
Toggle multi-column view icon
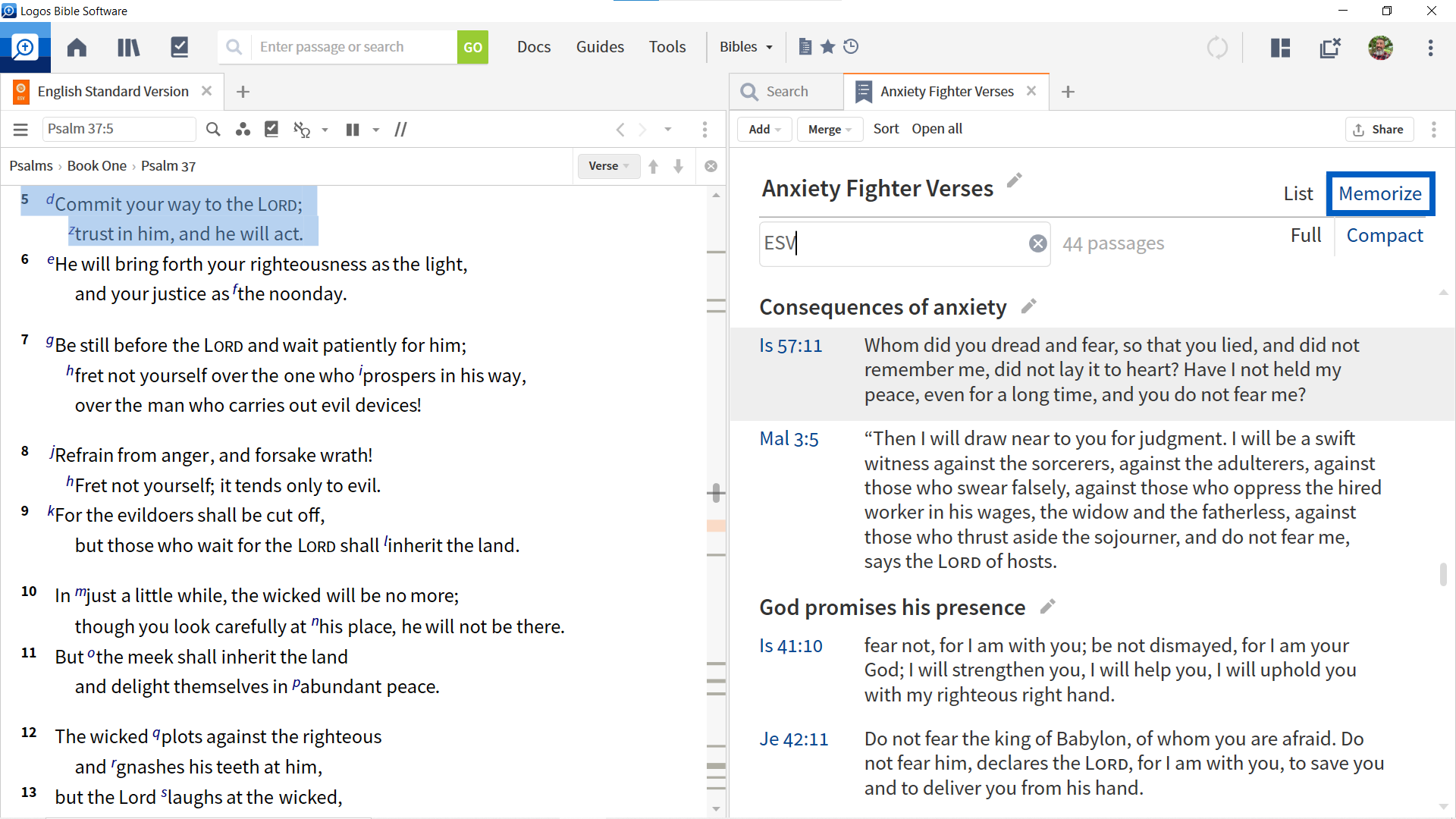(353, 130)
